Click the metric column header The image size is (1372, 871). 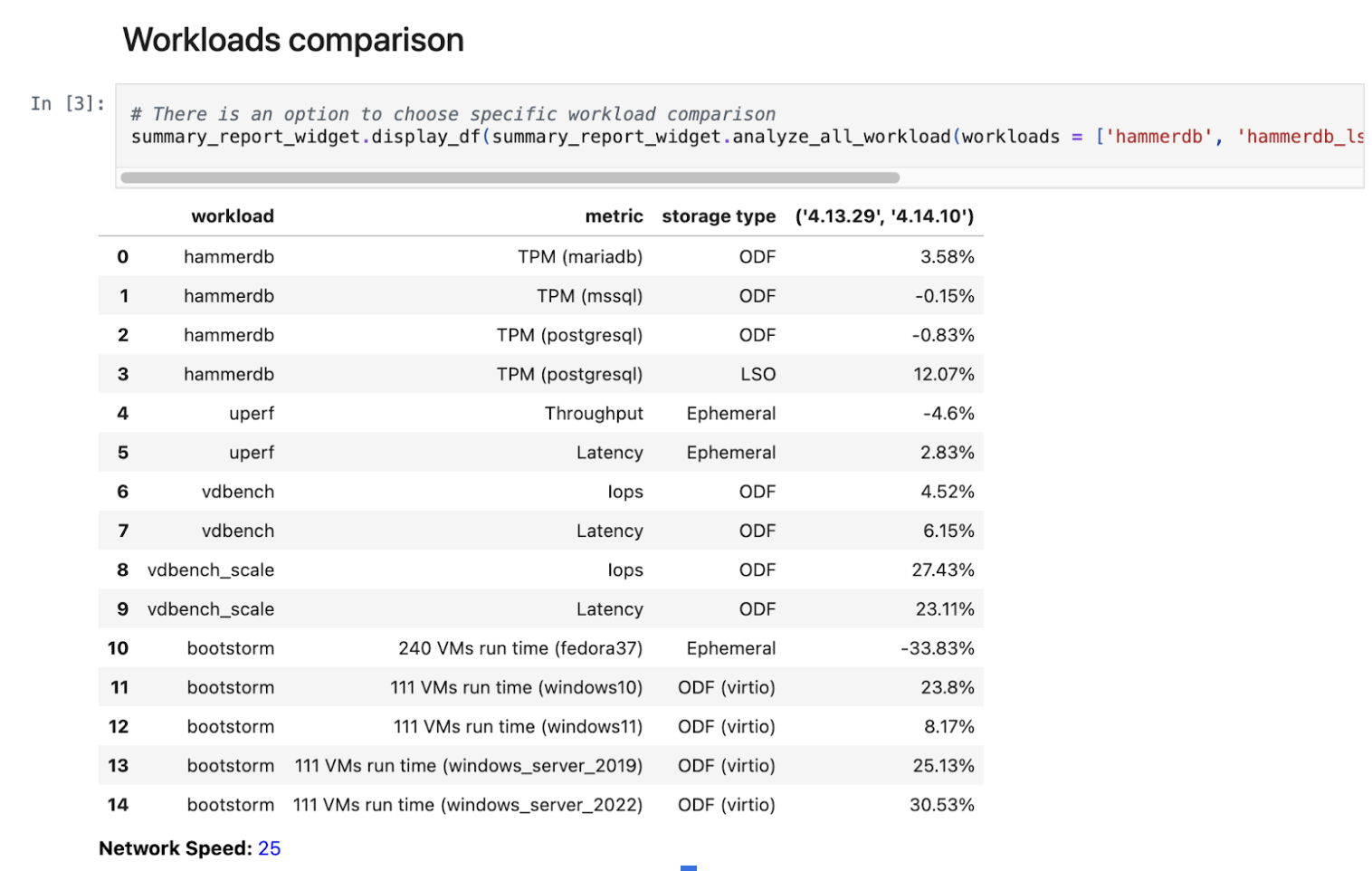click(x=614, y=216)
